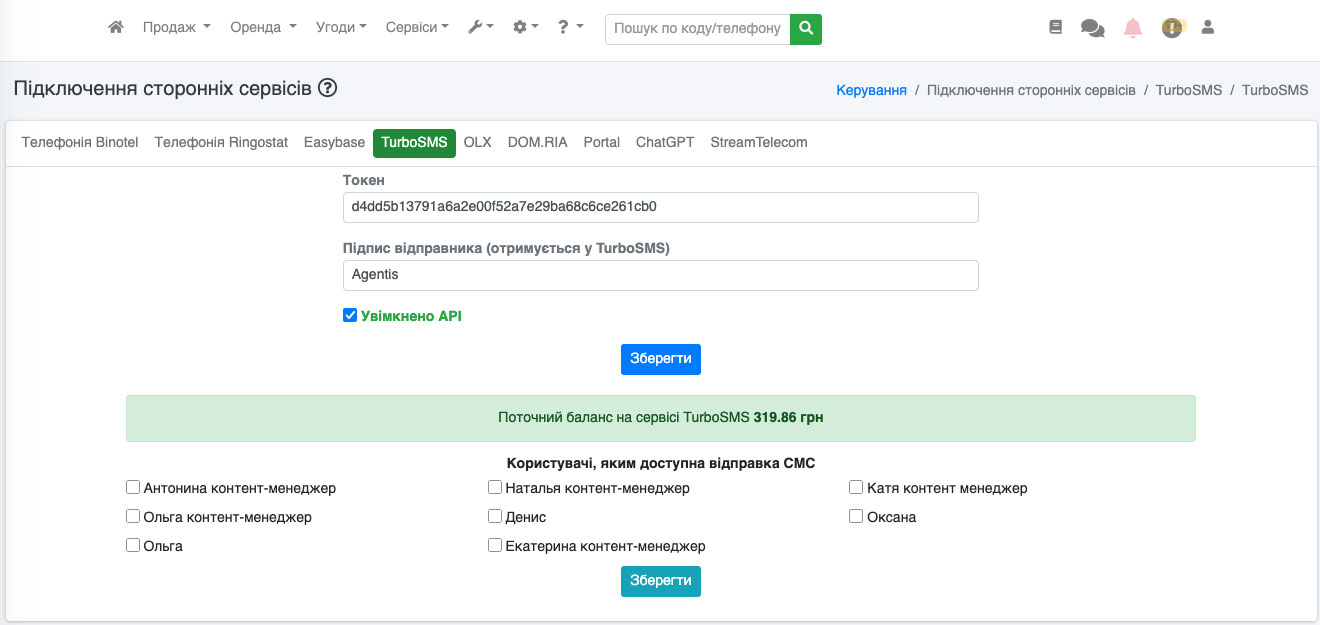Open the user profile icon
Image resolution: width=1320 pixels, height=625 pixels.
tap(1207, 28)
